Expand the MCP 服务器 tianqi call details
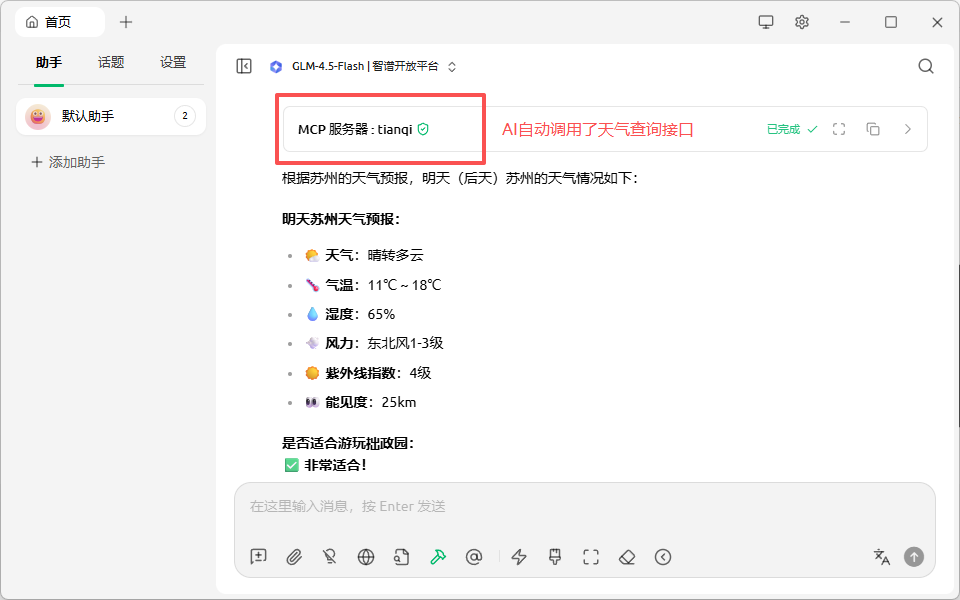Image resolution: width=960 pixels, height=600 pixels. pos(906,129)
